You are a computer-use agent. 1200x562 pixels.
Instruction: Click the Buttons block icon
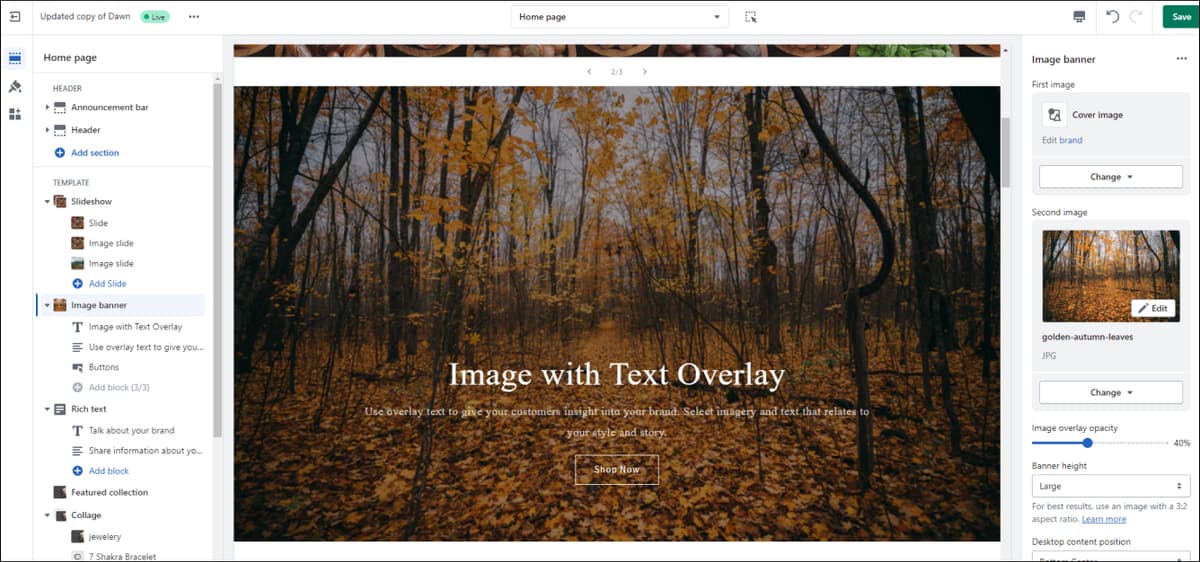[78, 368]
